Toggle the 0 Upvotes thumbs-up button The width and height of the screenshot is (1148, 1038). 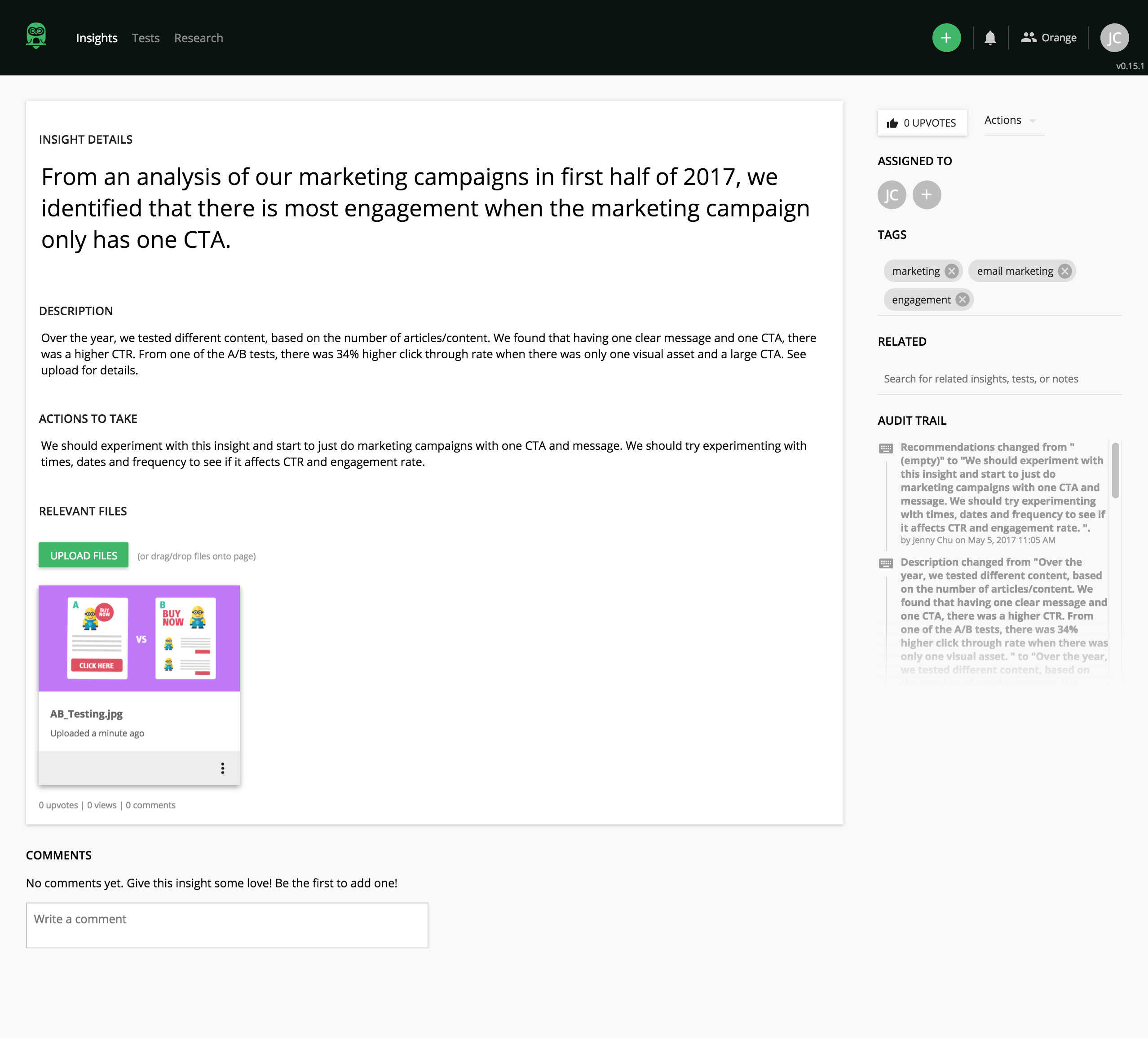coord(922,123)
